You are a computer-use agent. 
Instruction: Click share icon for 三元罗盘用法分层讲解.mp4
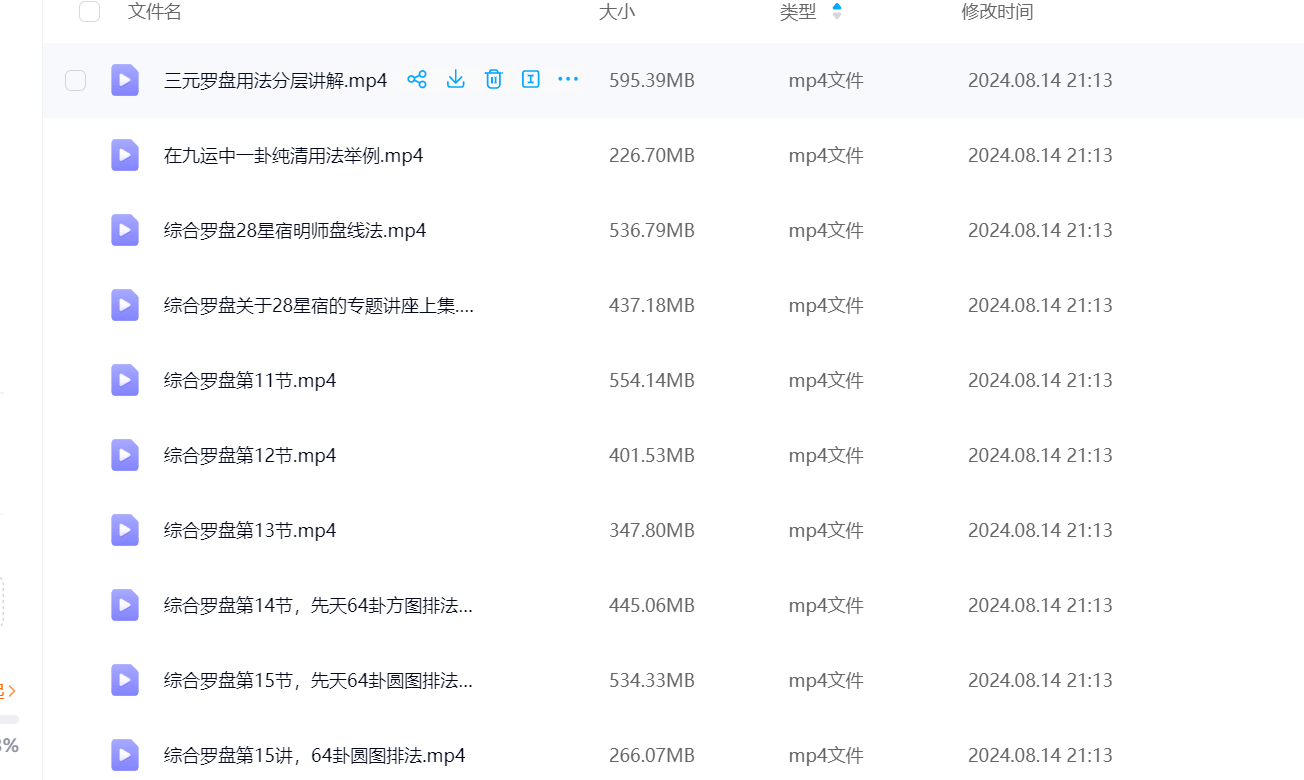[417, 80]
